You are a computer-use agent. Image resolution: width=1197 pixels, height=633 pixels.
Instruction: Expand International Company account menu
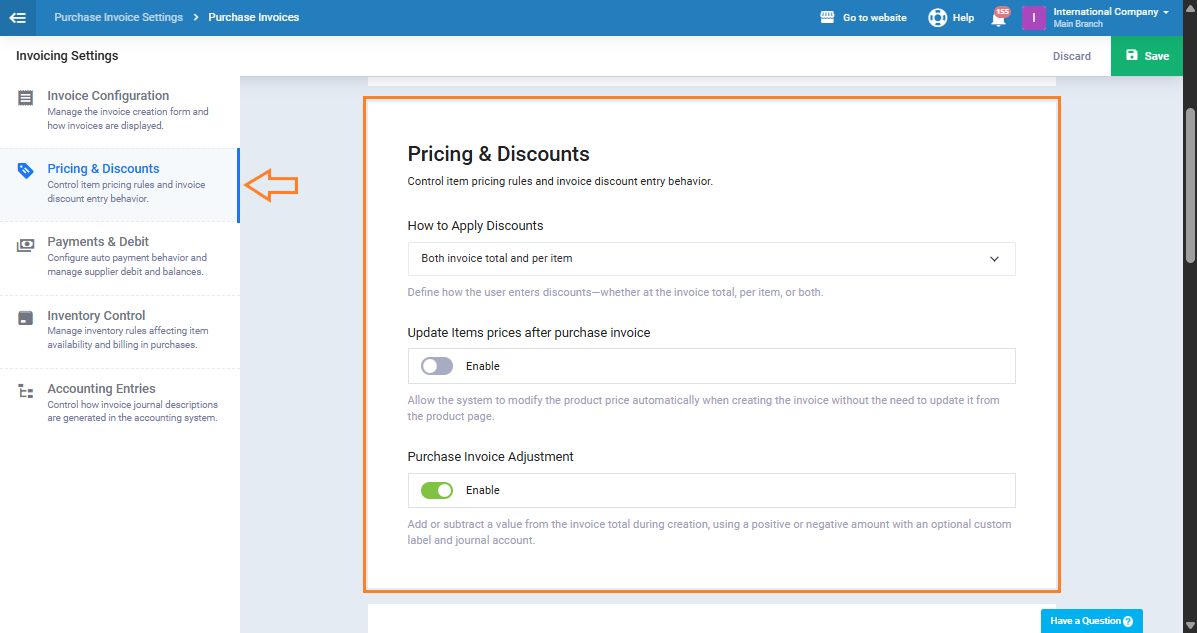point(1110,17)
